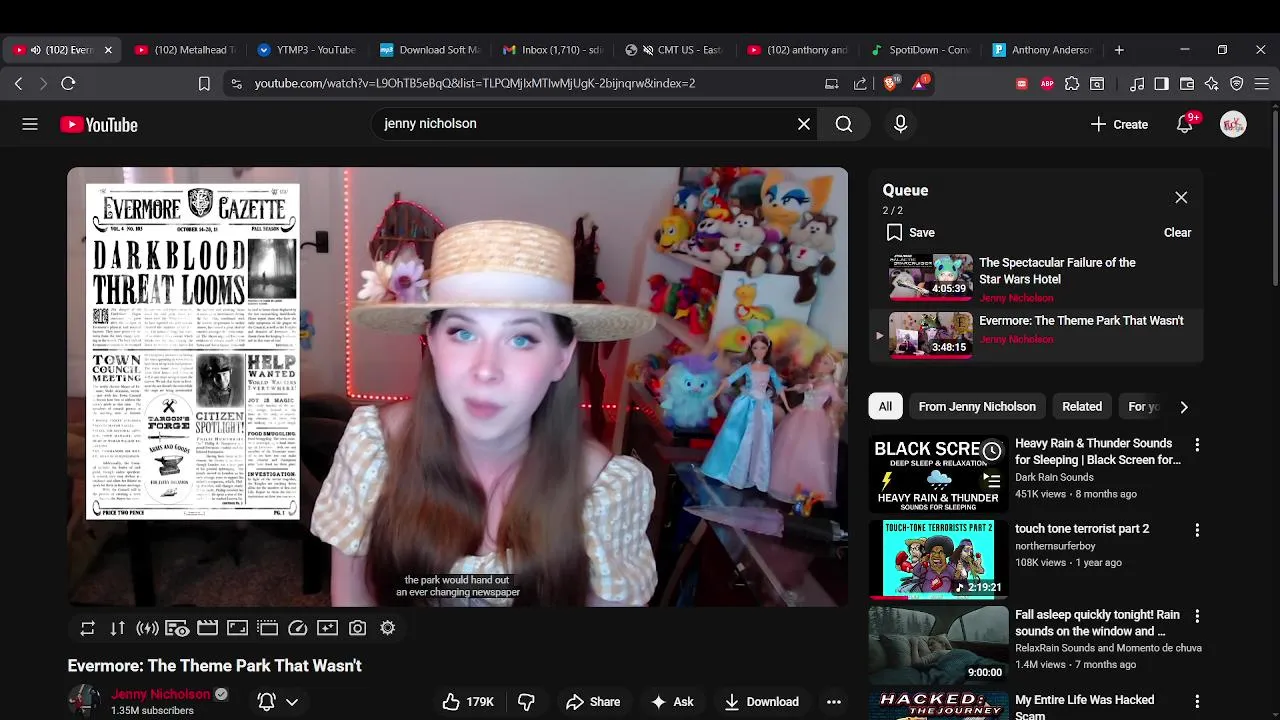1280x720 pixels.
Task: Open a new browser tab
Action: [1119, 50]
